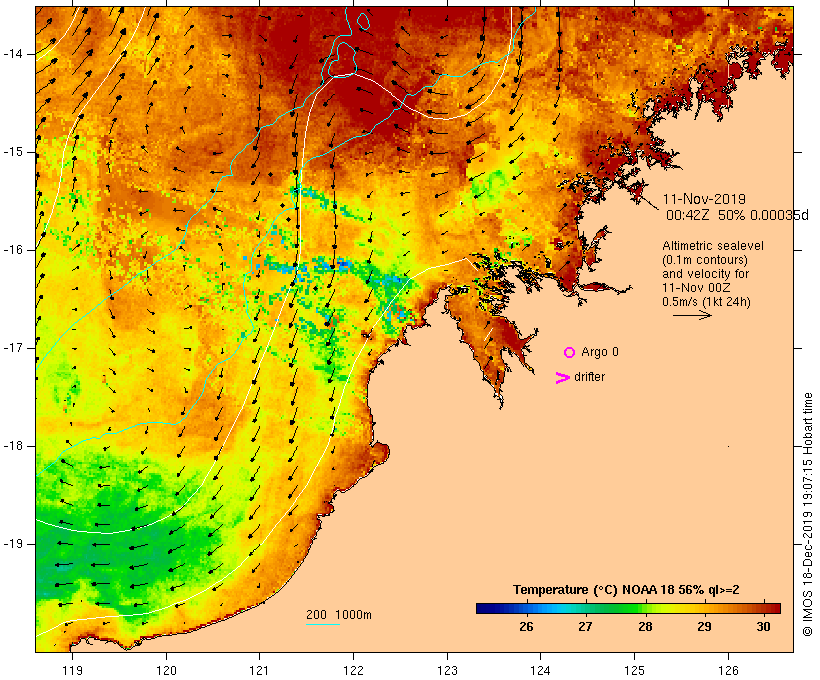Click the -14 latitude axis label
This screenshot has width=820, height=680.
pos(13,54)
